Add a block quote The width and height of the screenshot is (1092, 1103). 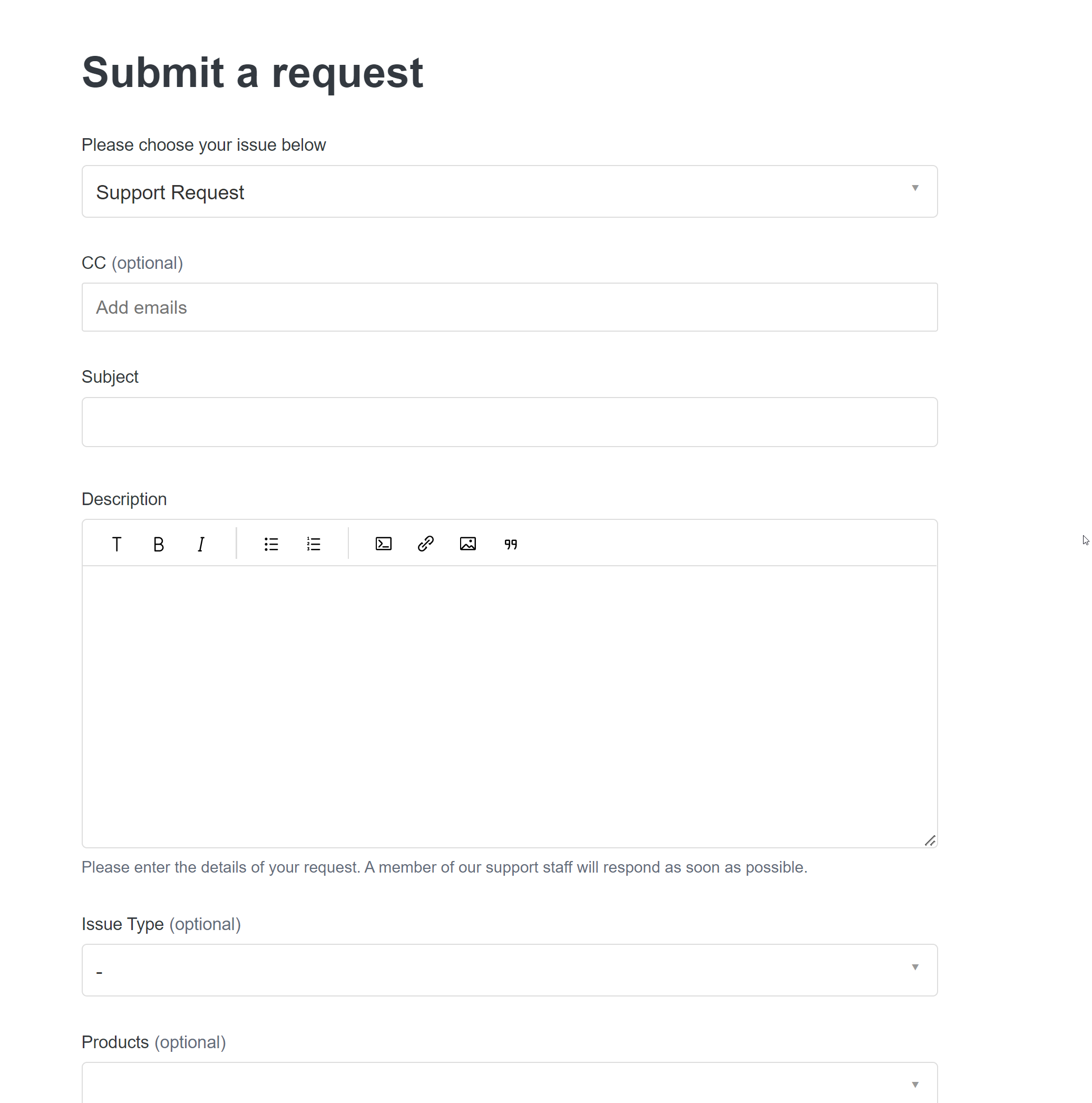(x=511, y=544)
